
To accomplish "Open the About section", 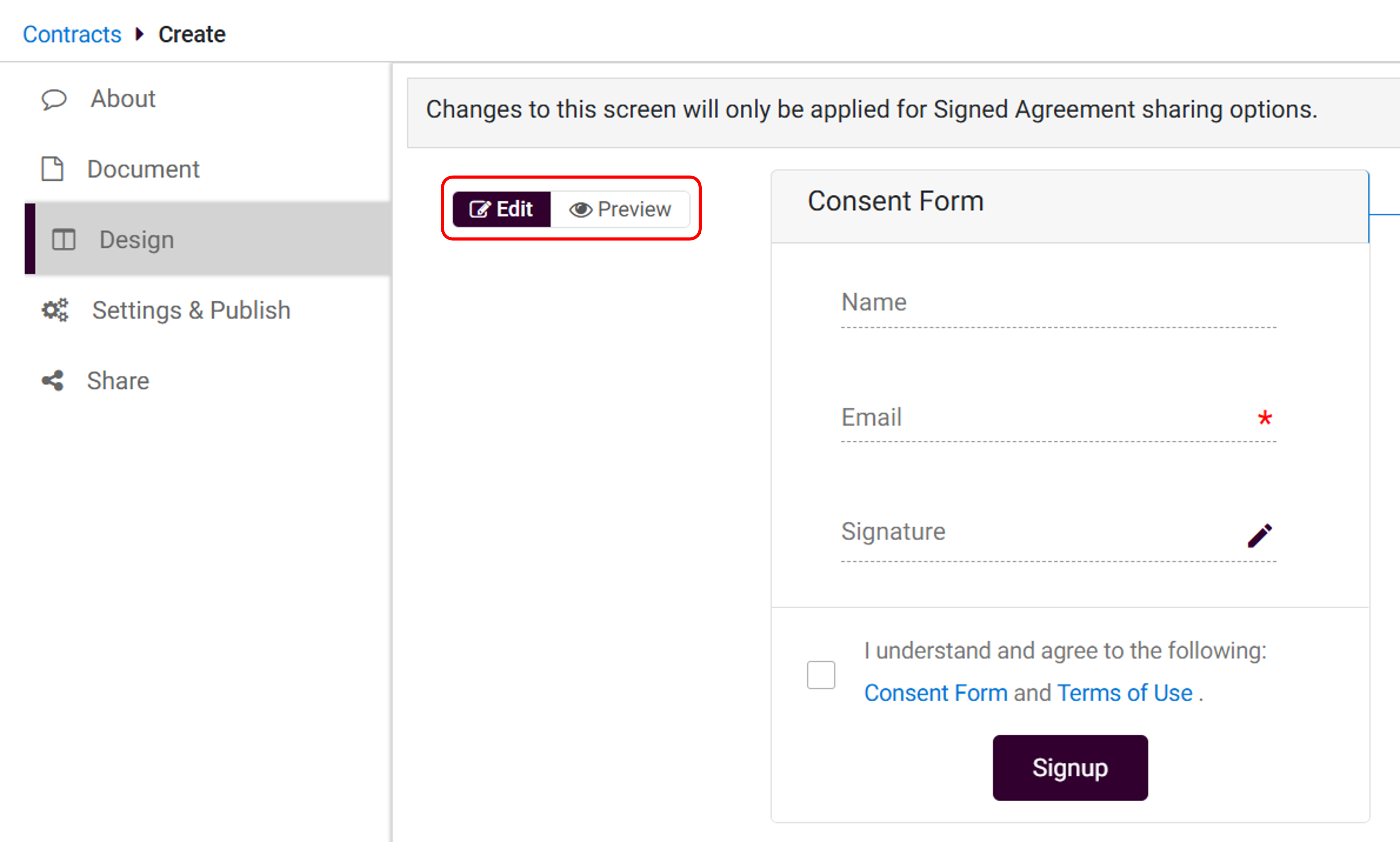I will [x=123, y=99].
